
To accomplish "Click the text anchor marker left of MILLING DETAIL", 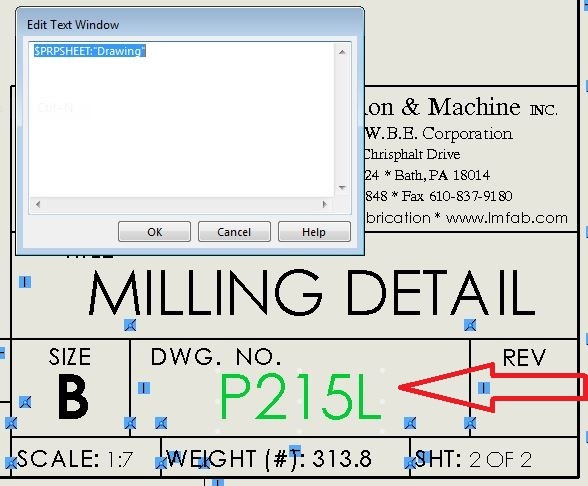I will coord(25,282).
